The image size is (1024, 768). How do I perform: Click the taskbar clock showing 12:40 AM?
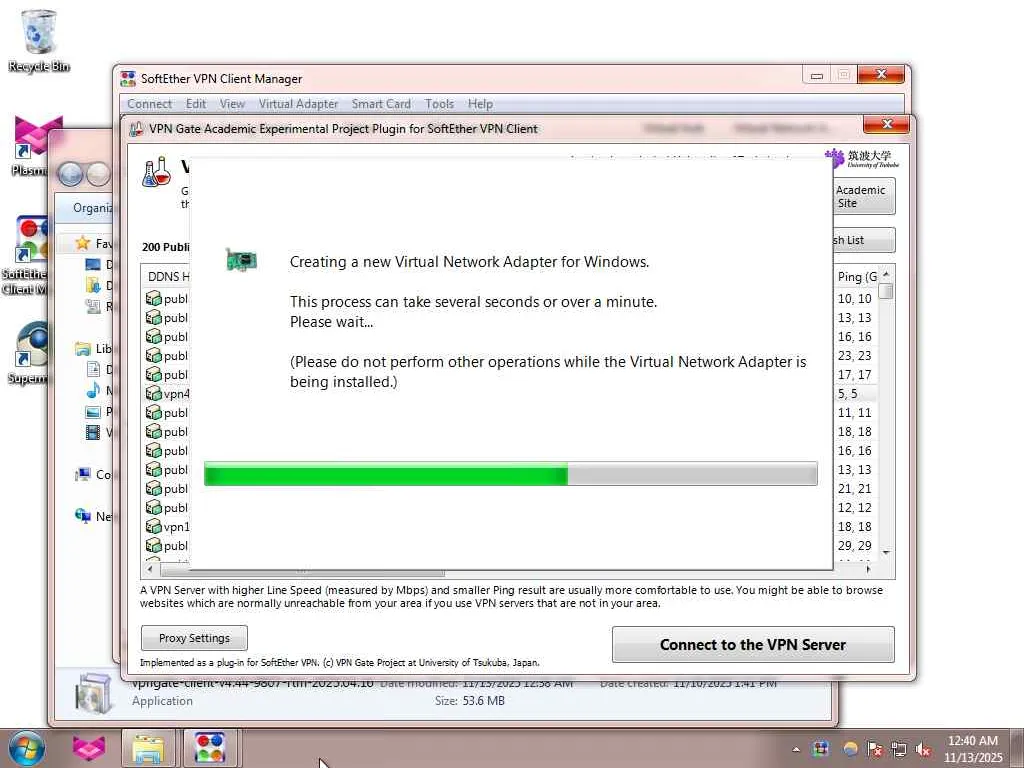pos(972,749)
